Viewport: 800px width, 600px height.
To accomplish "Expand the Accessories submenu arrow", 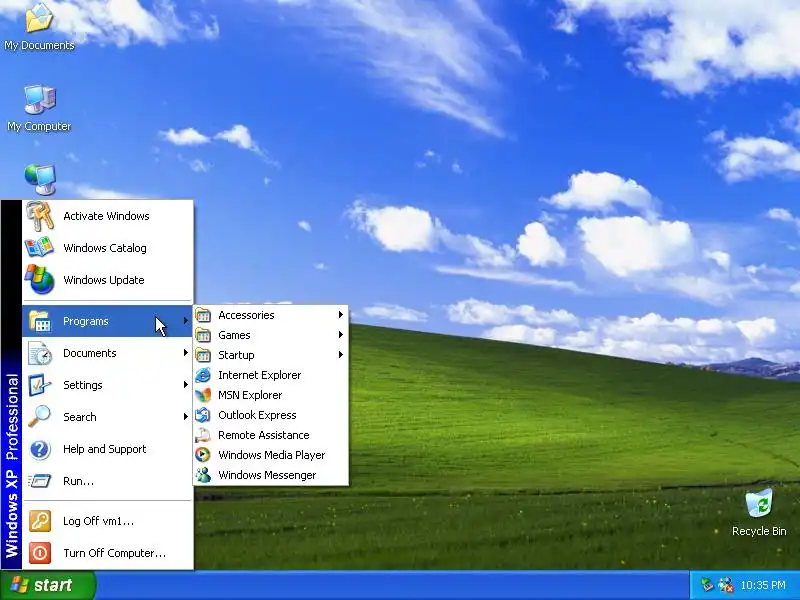I will coord(340,315).
